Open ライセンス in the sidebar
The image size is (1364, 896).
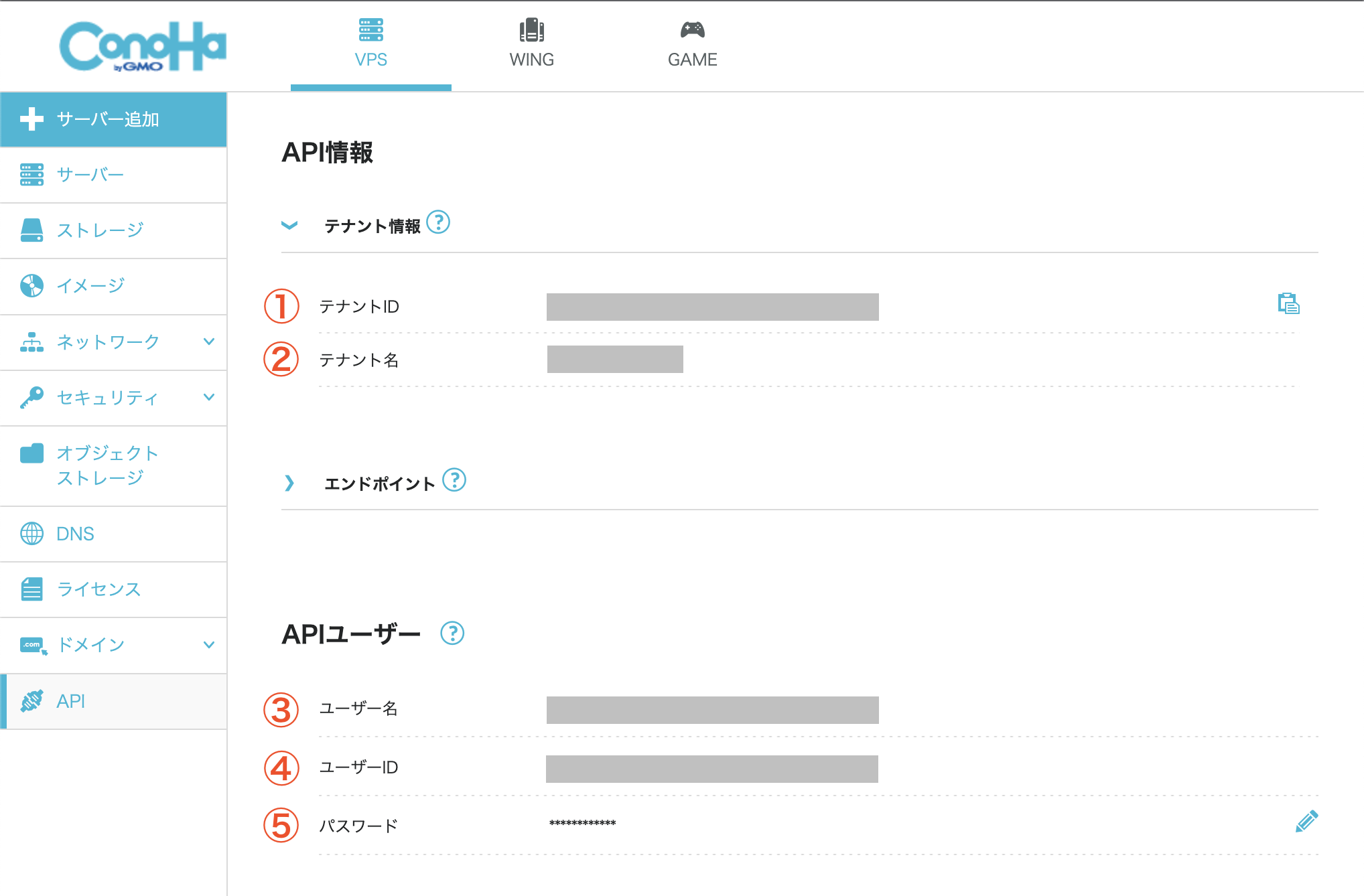coord(113,589)
